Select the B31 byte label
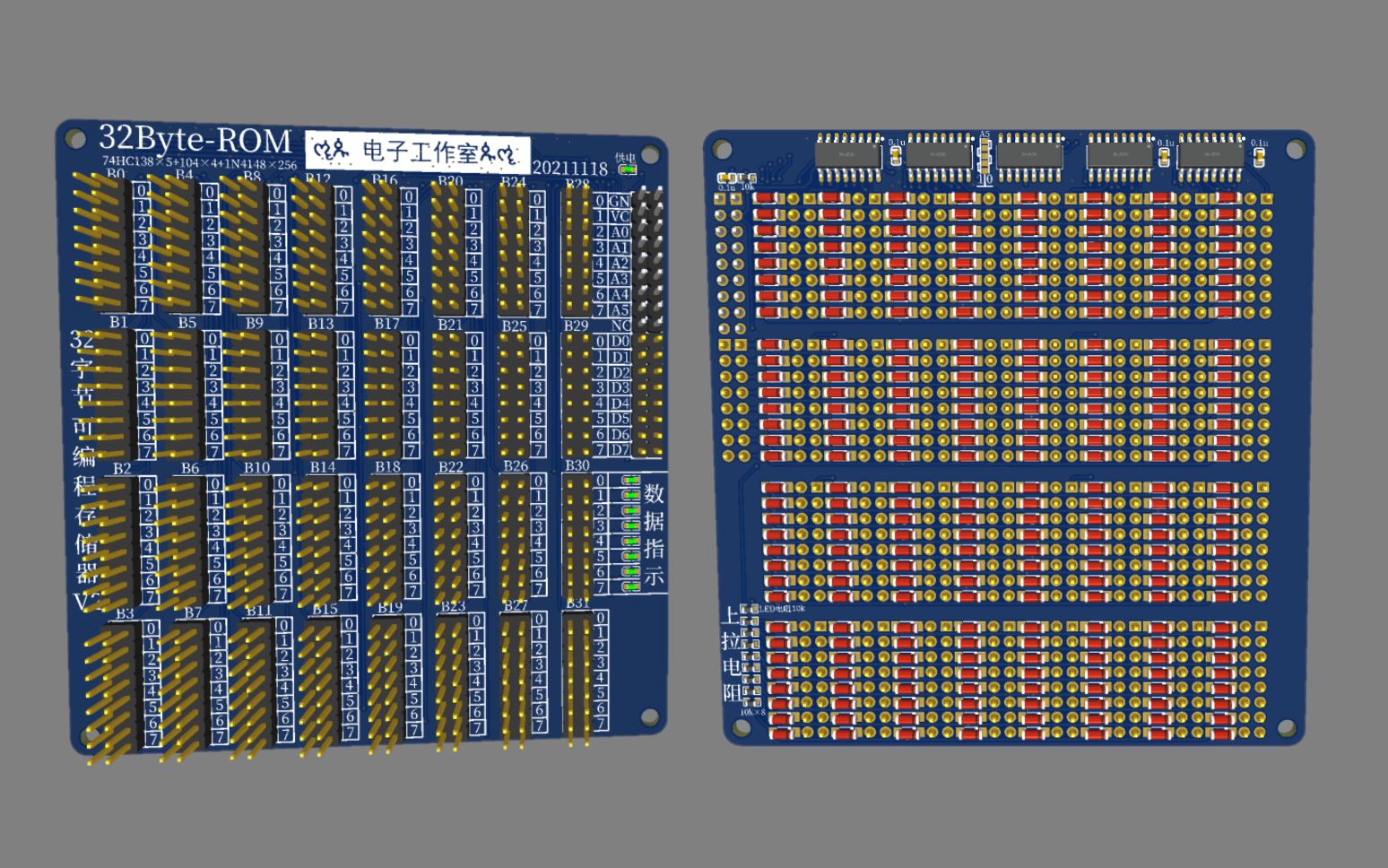The height and width of the screenshot is (868, 1388). click(x=577, y=603)
